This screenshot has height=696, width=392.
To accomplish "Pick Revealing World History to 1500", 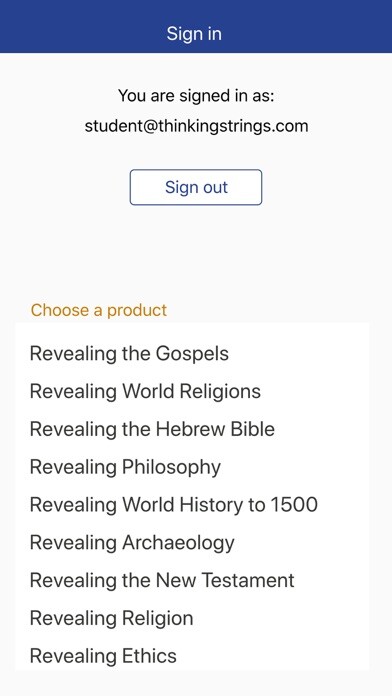I will (192, 505).
